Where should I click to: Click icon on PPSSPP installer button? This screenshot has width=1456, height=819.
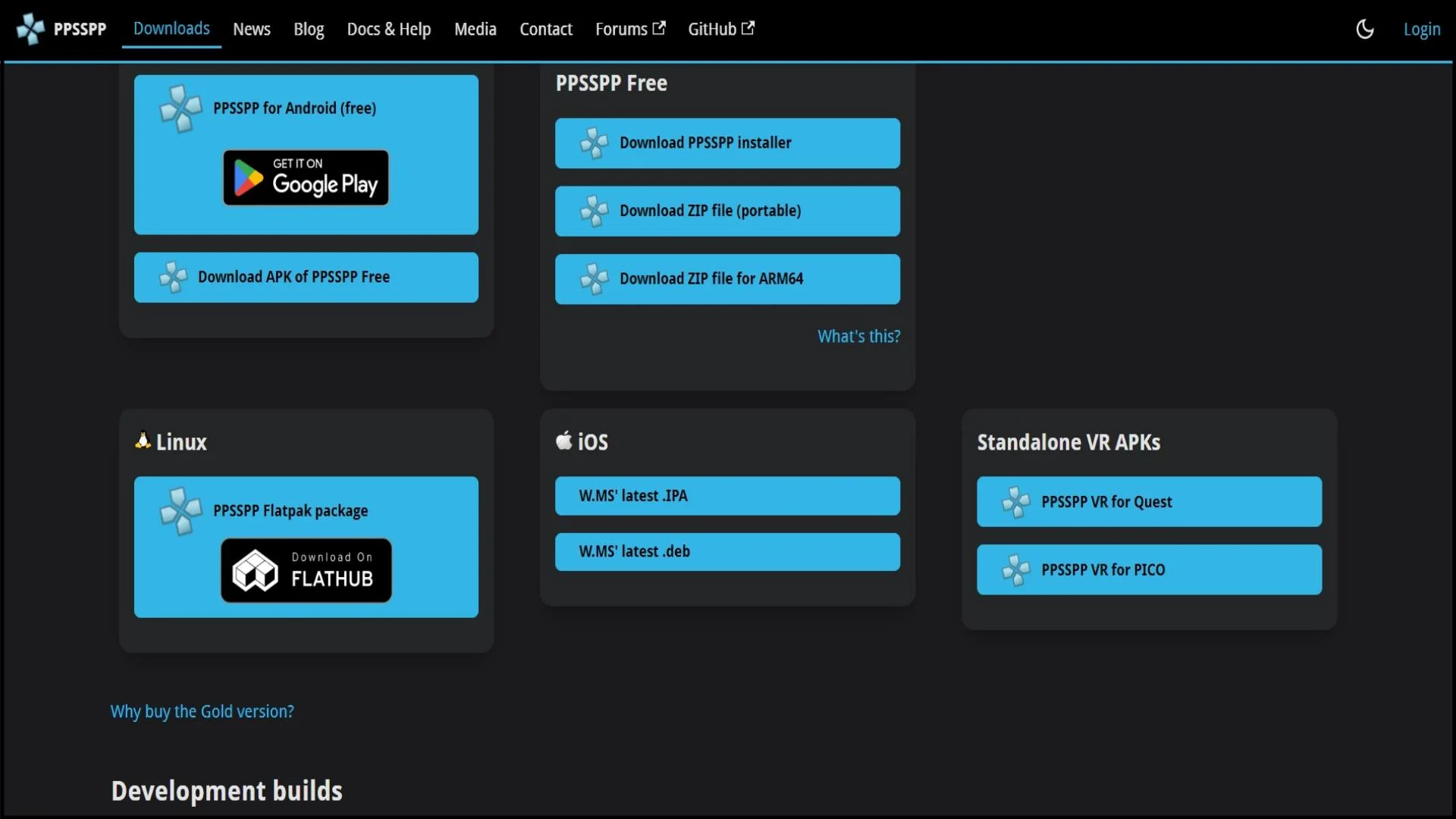[x=595, y=143]
